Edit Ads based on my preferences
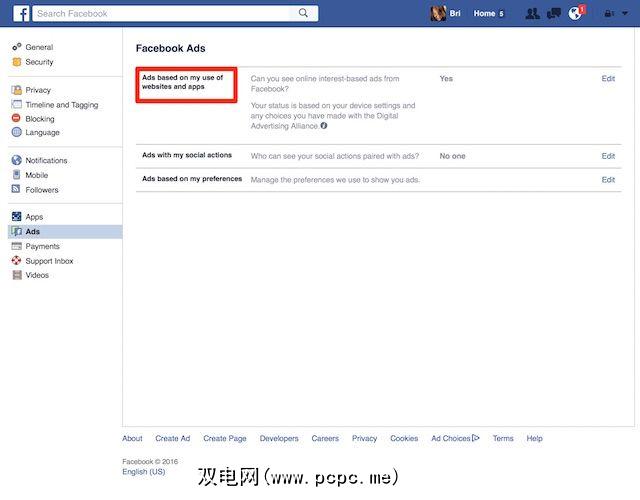640x500 pixels. (608, 180)
